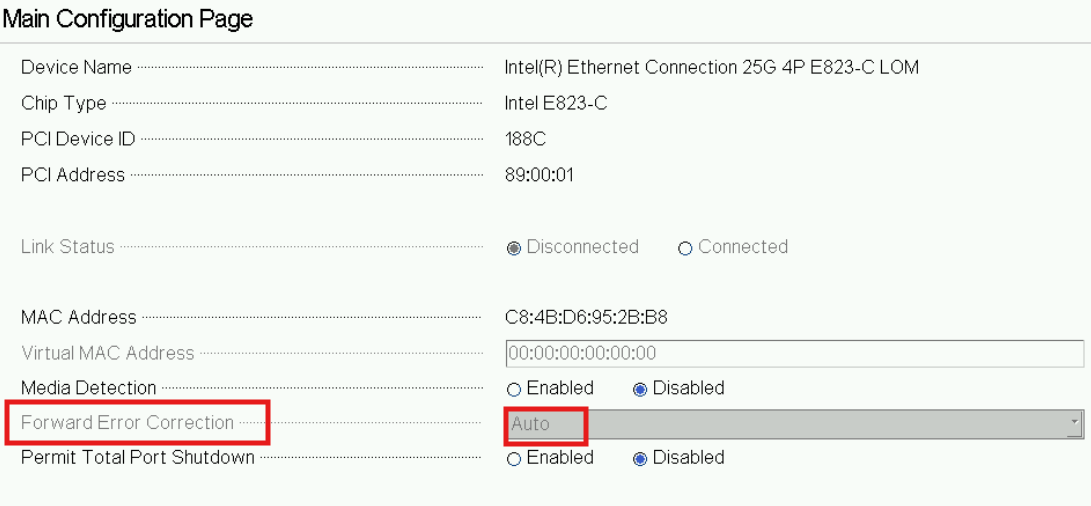Enable Media Detection
The width and height of the screenshot is (1091, 506).
pos(514,389)
